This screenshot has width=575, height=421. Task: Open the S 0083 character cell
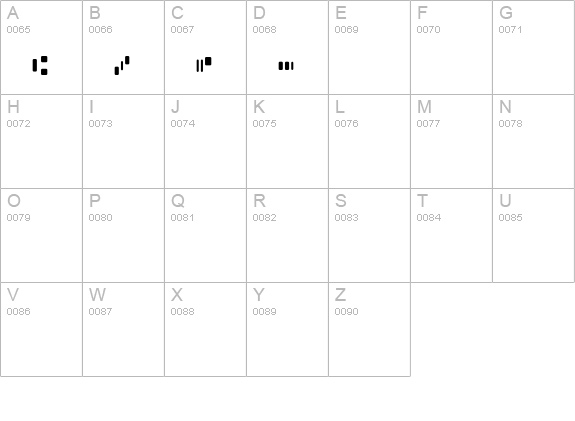(x=369, y=235)
